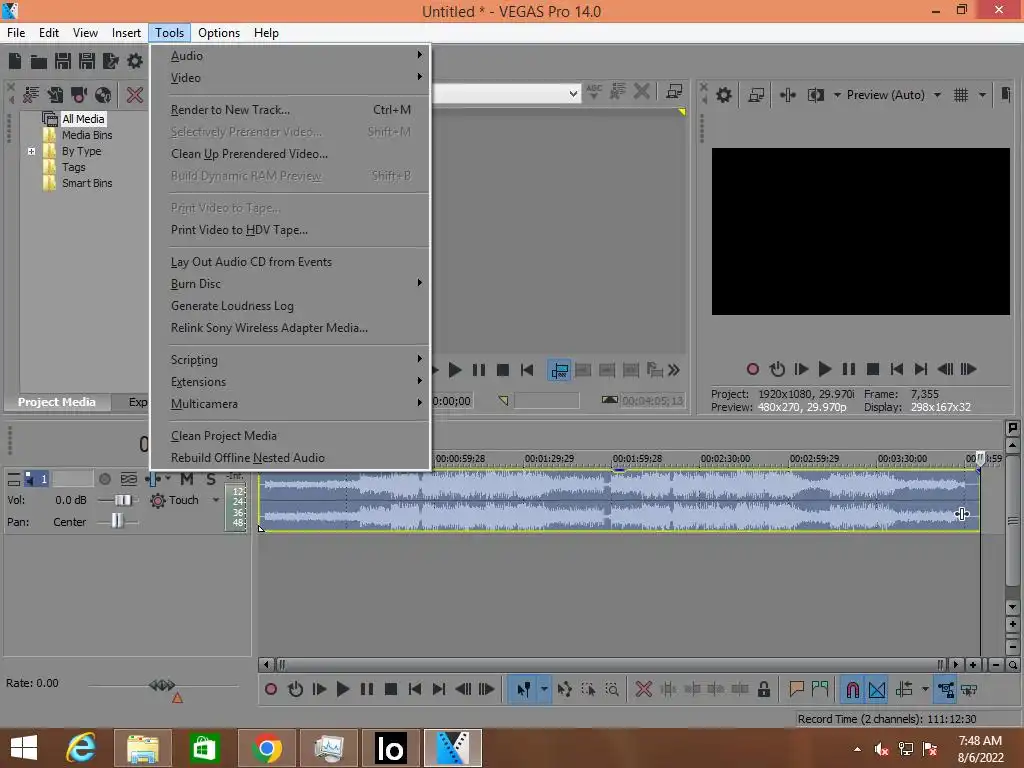Solo track 1 with the S button
Screen dimensions: 1024x768
tap(210, 479)
